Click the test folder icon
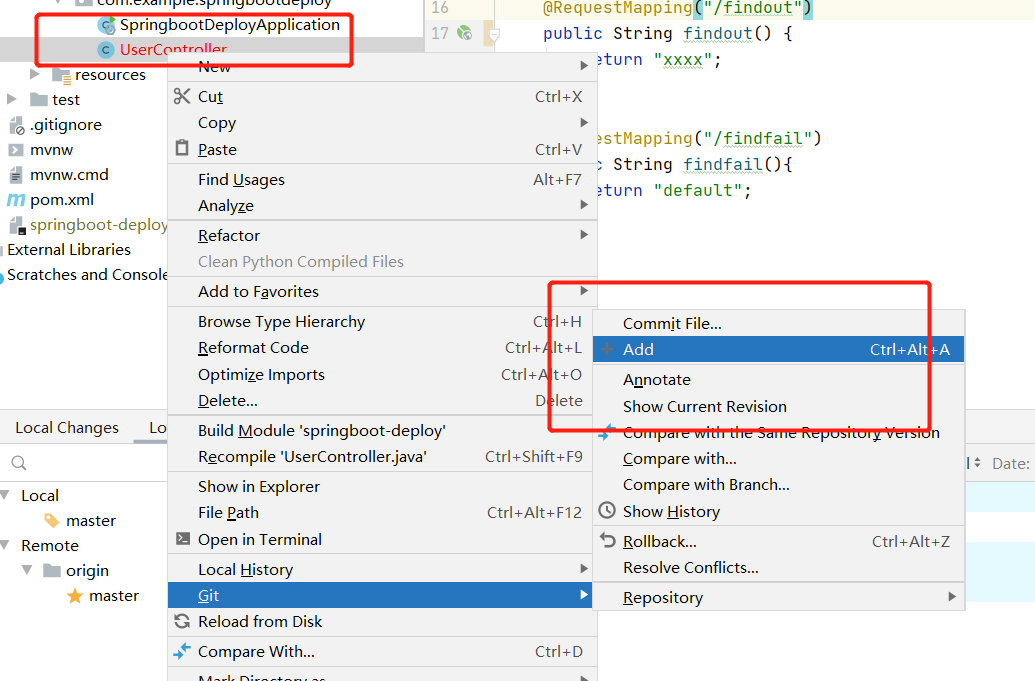 click(x=39, y=100)
